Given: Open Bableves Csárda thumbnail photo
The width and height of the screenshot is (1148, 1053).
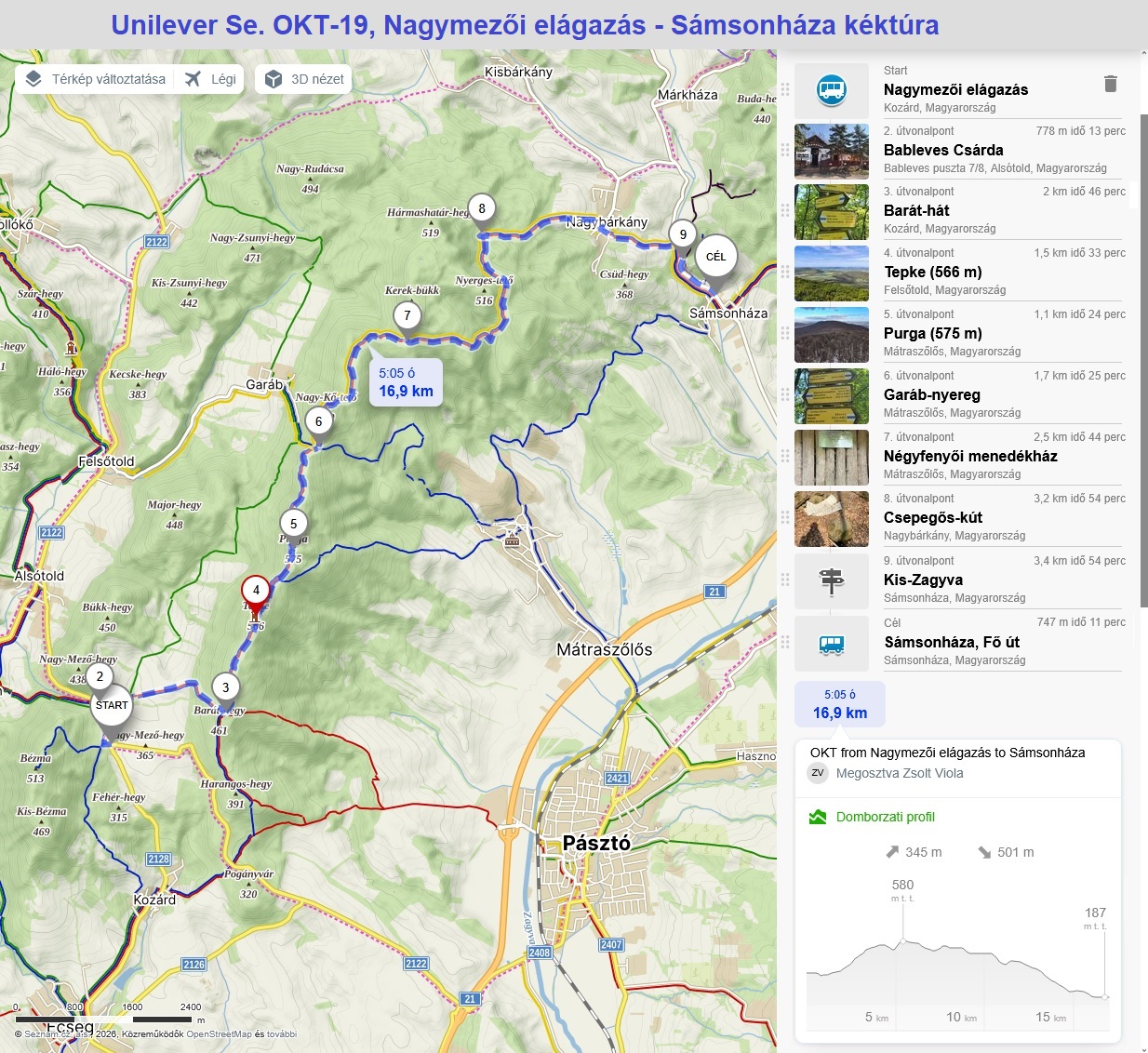Looking at the screenshot, I should point(832,151).
